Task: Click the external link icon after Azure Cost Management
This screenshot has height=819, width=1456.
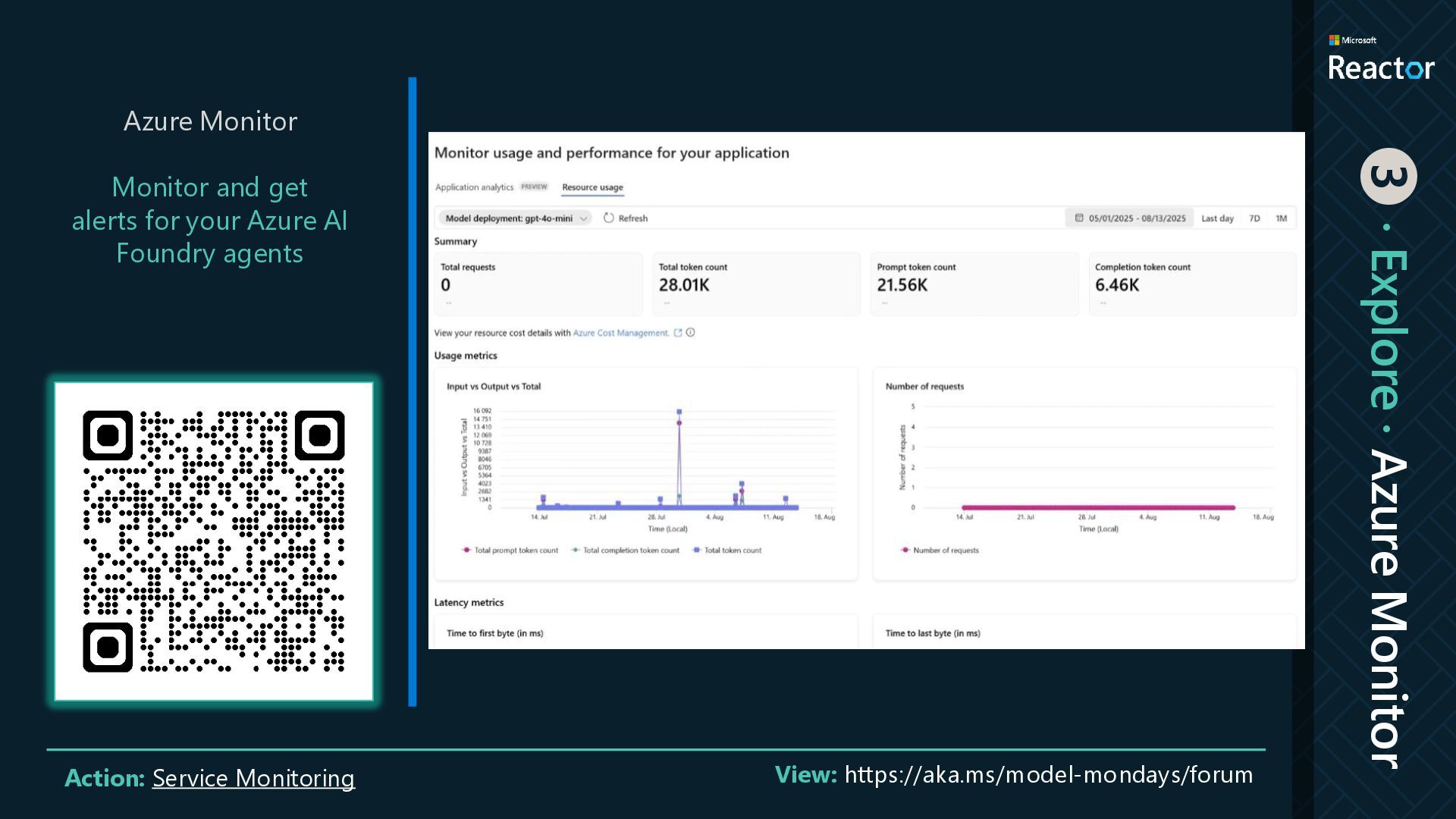Action: pyautogui.click(x=678, y=332)
